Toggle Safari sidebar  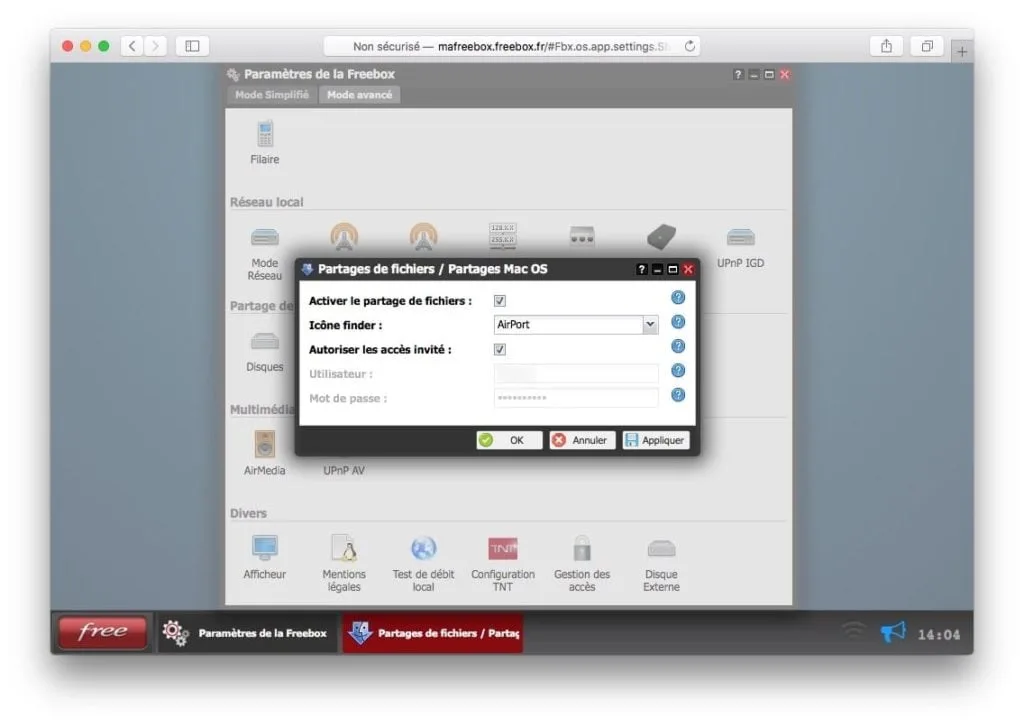point(192,46)
